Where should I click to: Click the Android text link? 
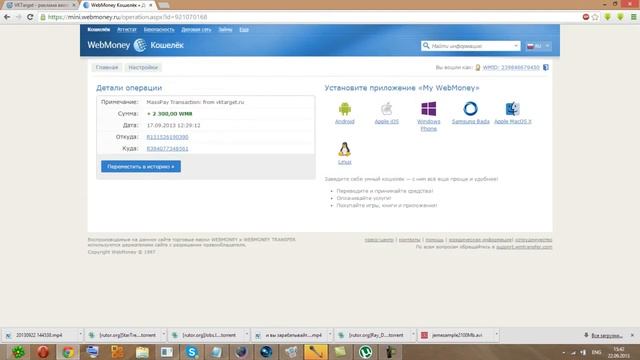coord(344,122)
